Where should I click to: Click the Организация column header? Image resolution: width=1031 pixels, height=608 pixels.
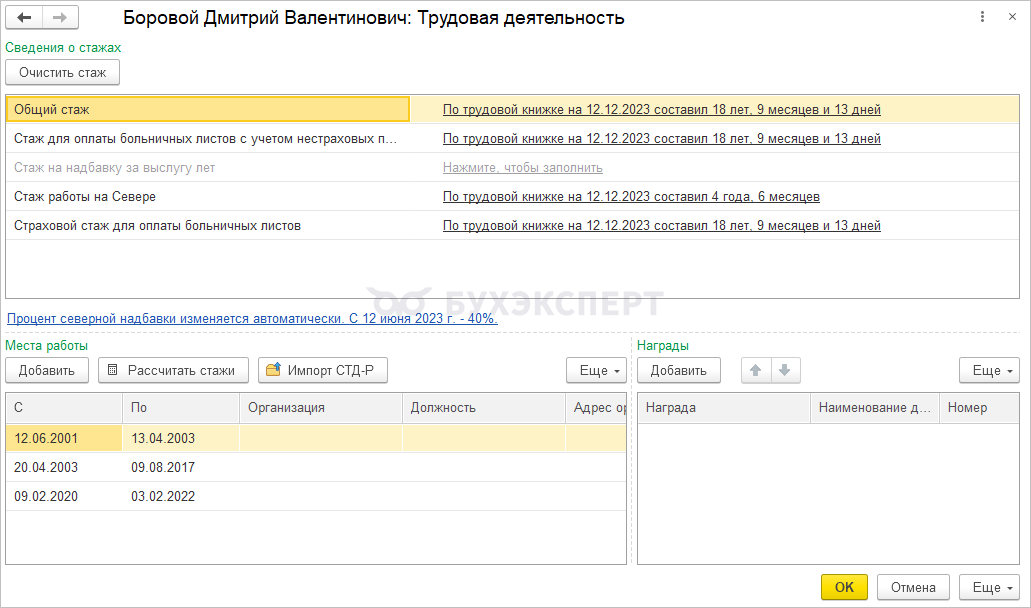[x=321, y=408]
